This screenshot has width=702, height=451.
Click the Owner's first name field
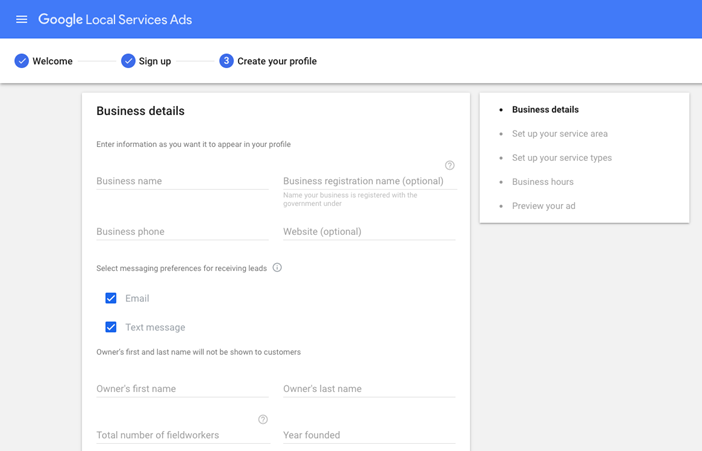pos(182,388)
